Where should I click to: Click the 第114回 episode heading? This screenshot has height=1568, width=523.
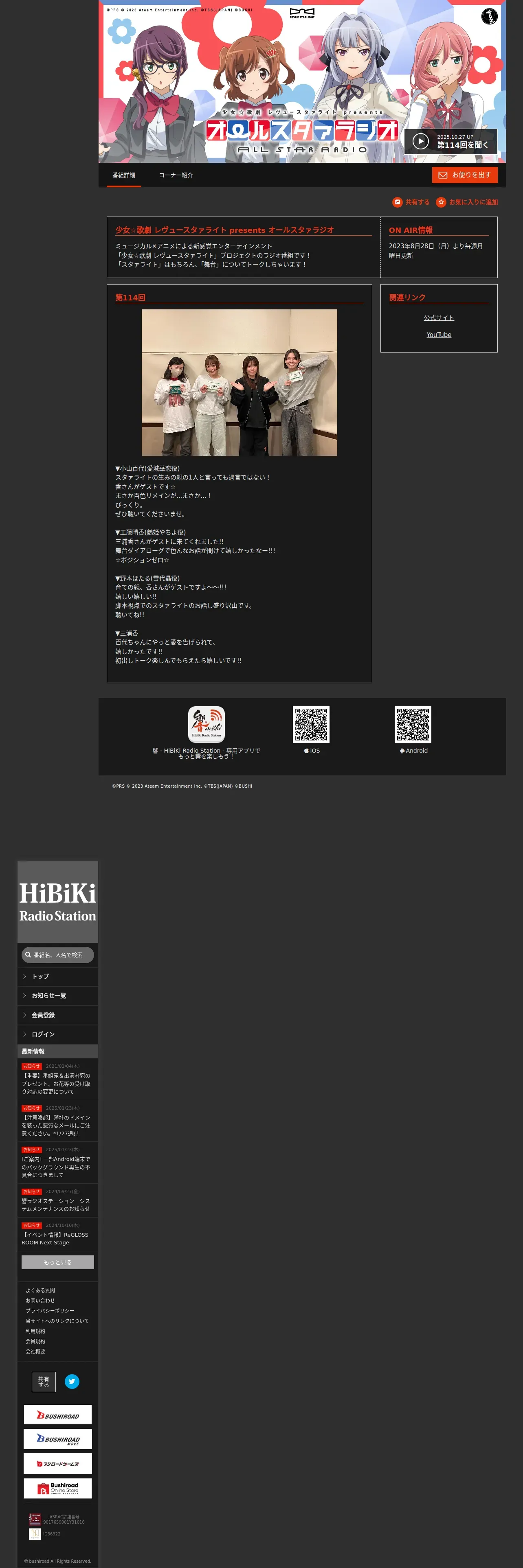130,298
